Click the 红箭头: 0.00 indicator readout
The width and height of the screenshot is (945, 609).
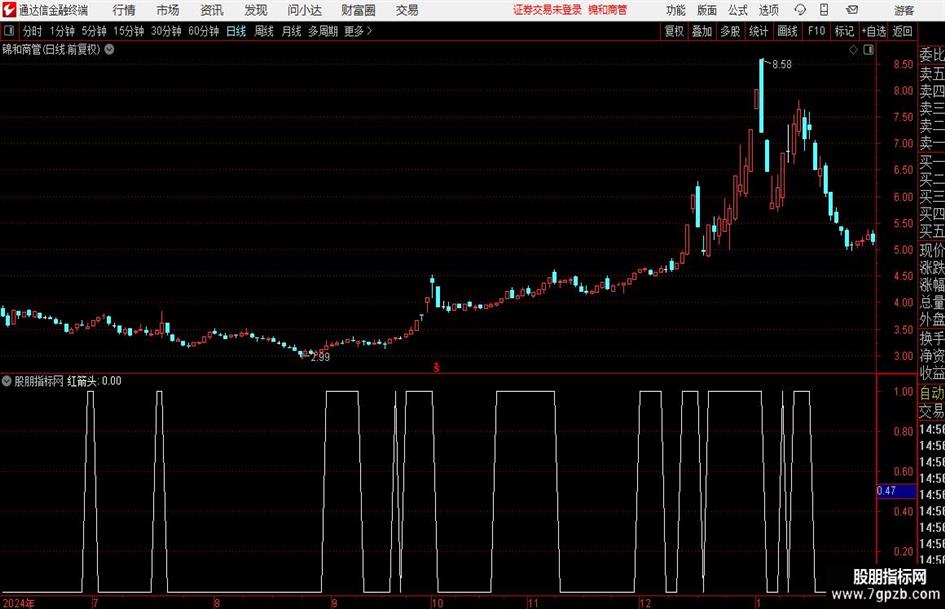tap(94, 381)
